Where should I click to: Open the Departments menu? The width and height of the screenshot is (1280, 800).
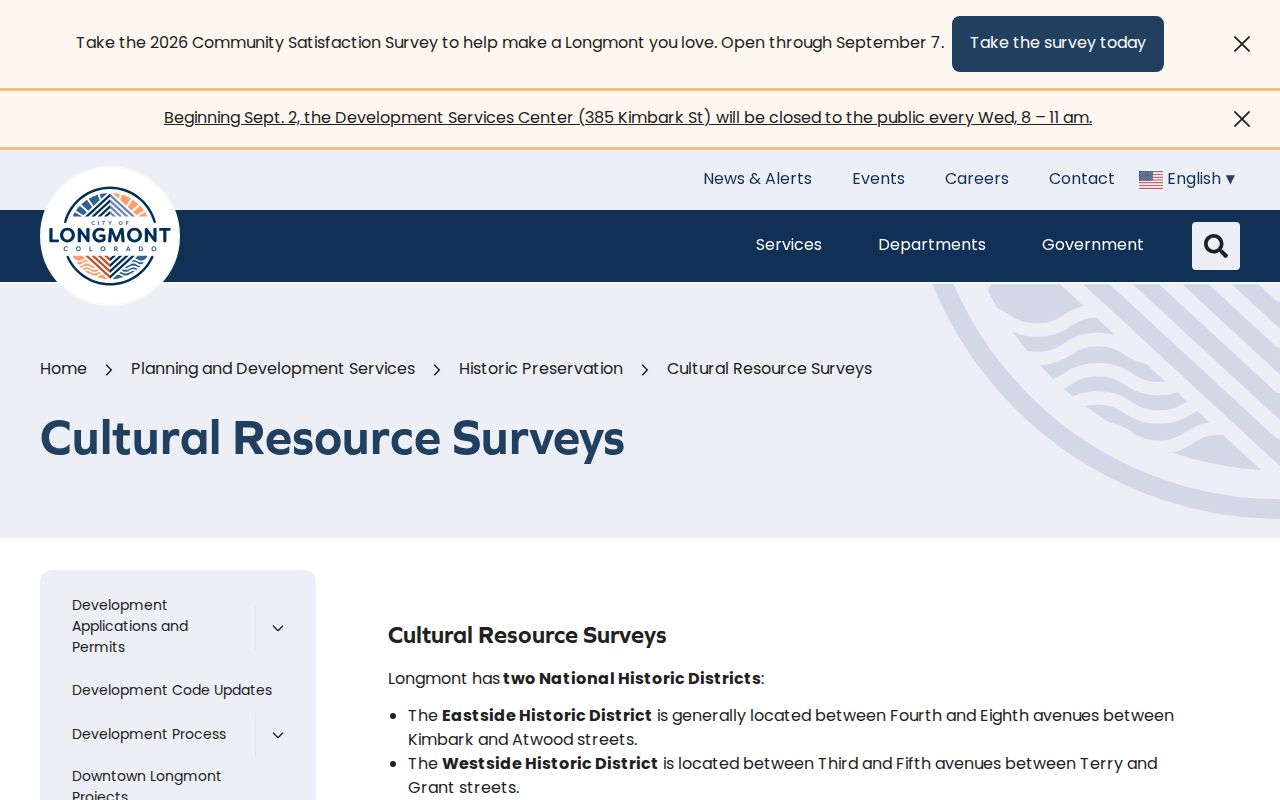point(932,245)
